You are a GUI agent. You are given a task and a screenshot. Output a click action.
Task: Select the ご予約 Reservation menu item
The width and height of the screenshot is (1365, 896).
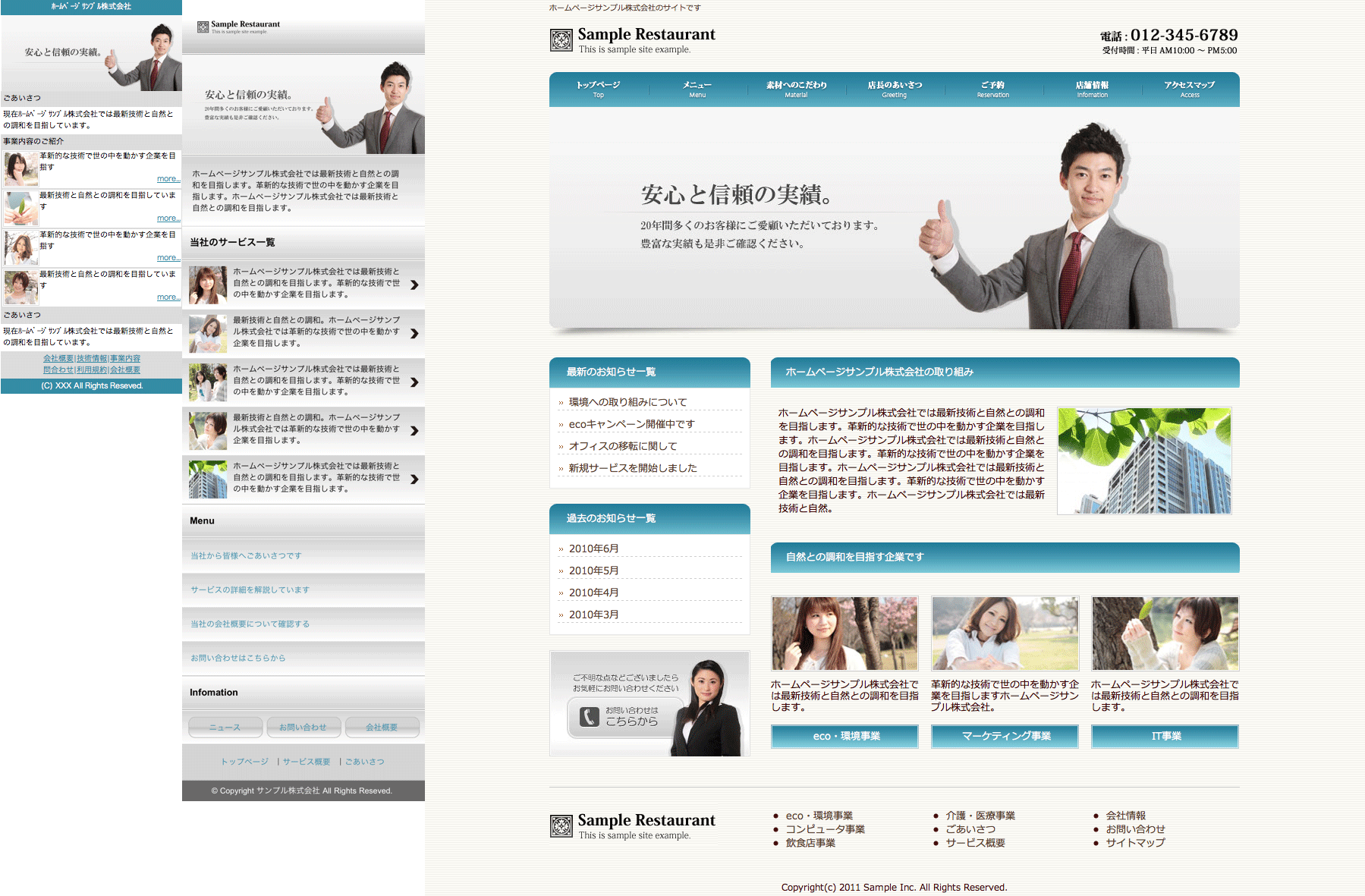point(992,89)
